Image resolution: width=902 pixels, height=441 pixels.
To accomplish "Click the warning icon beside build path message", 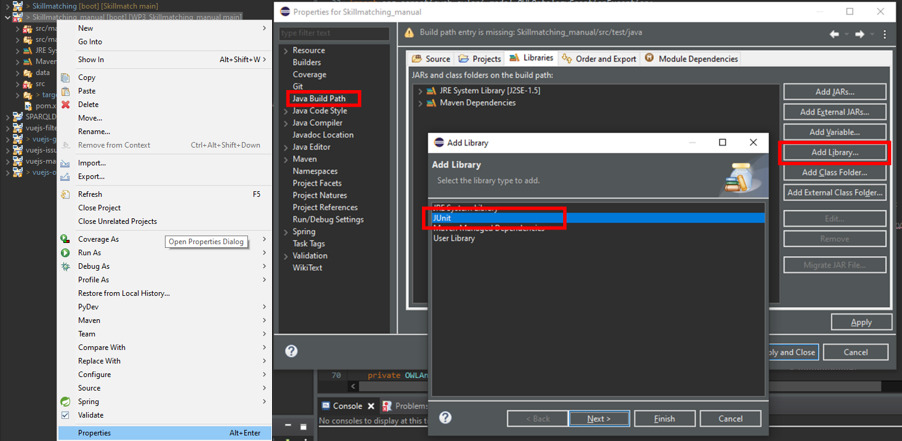I will point(409,33).
